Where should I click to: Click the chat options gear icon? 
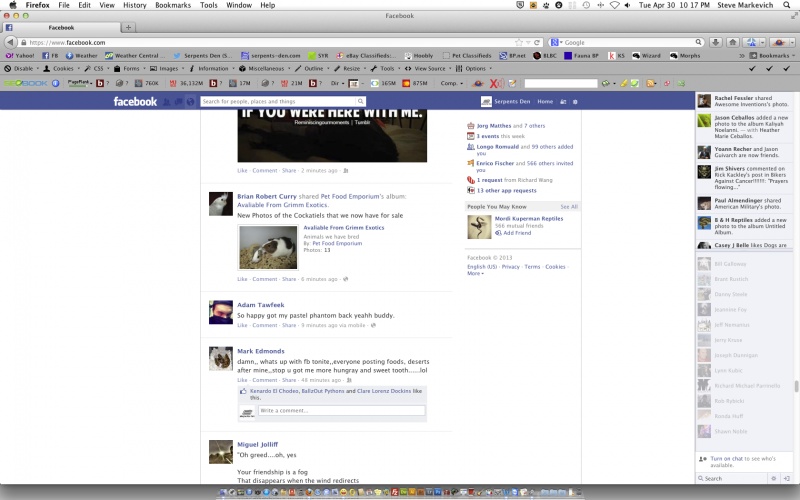773,479
